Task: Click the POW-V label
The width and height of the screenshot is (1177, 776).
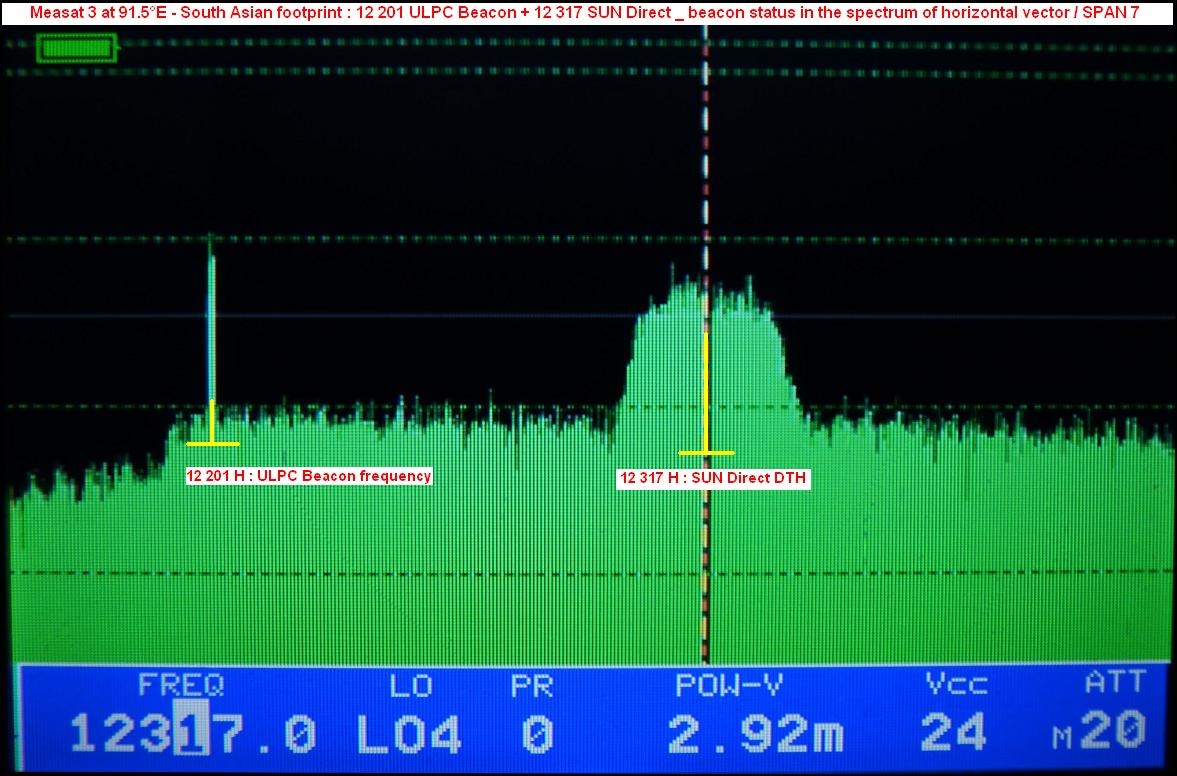Action: [728, 686]
